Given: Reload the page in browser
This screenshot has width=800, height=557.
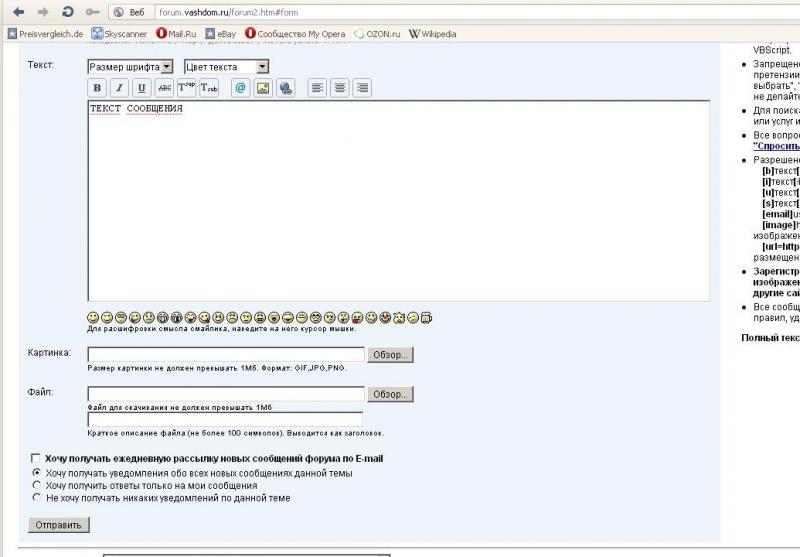Looking at the screenshot, I should [67, 12].
